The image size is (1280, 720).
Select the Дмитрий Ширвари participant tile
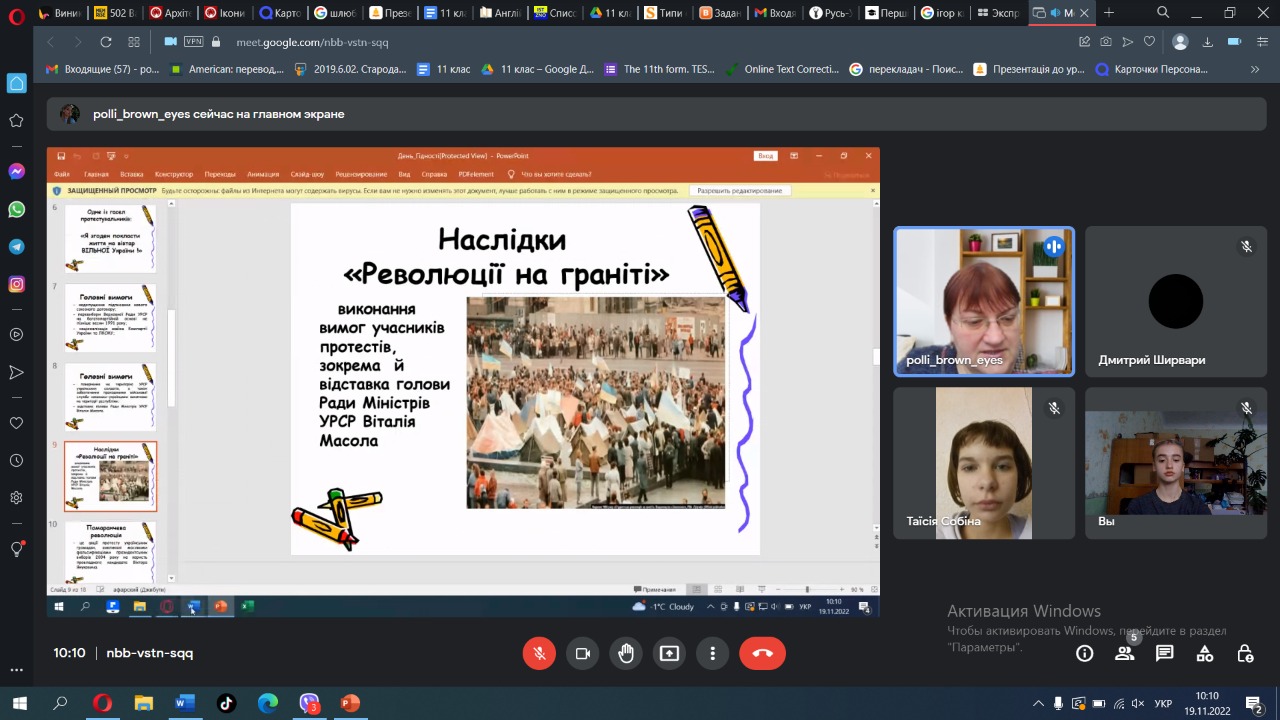(1176, 302)
